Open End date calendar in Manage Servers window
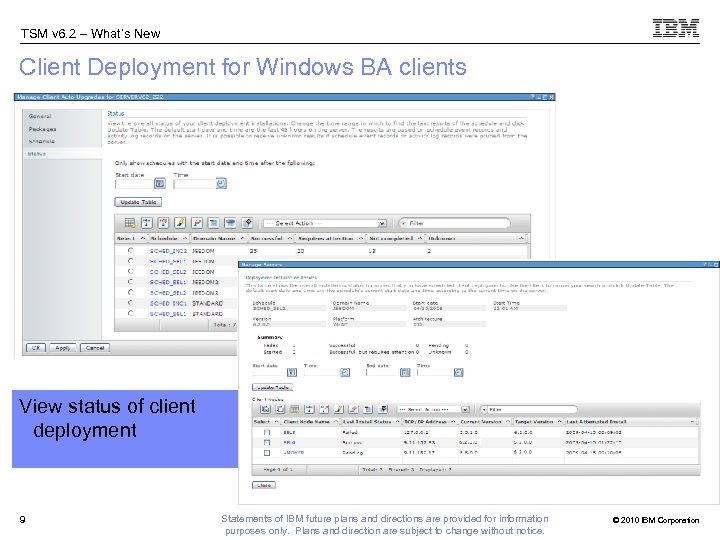 [x=405, y=372]
